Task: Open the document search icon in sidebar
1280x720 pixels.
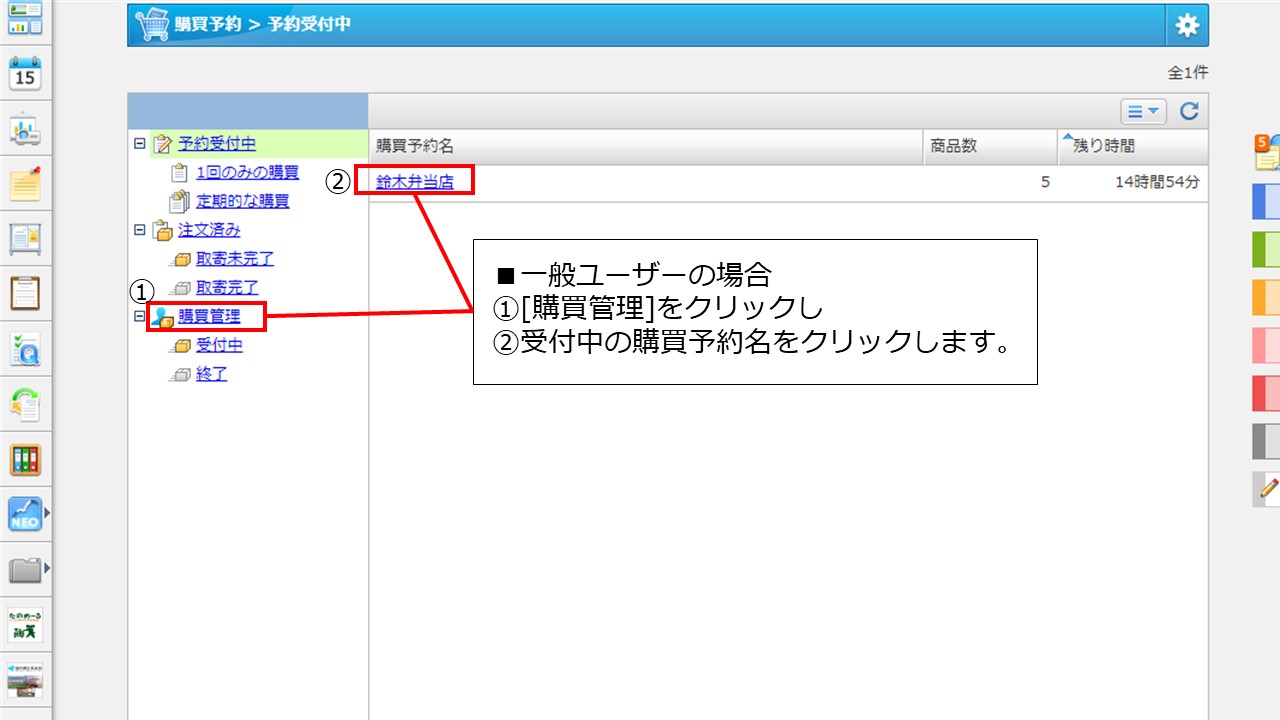Action: coord(25,349)
